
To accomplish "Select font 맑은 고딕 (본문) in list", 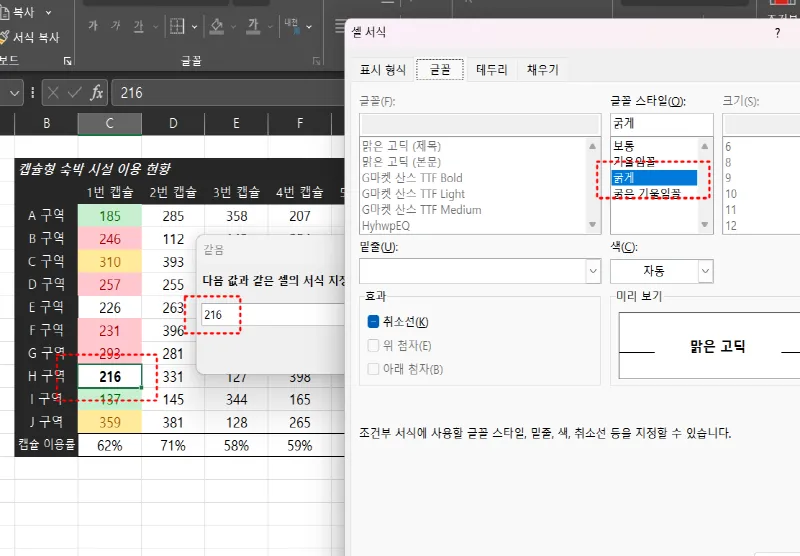I will click(401, 162).
